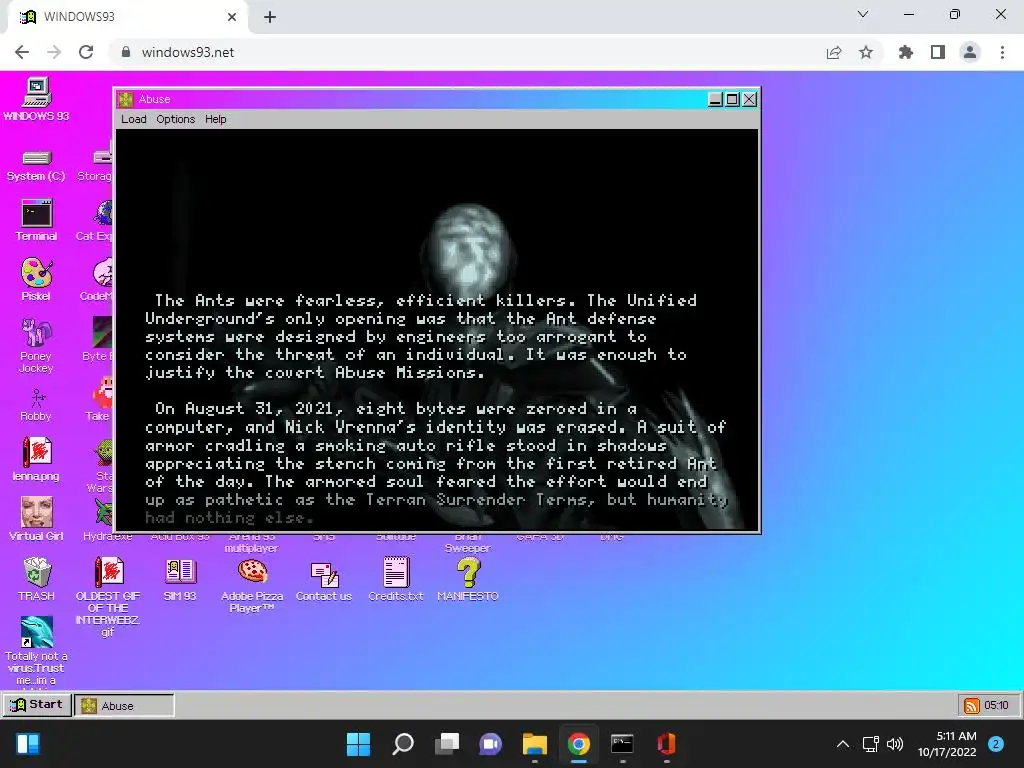
Task: Open the Chrome extensions puzzle icon
Action: (x=906, y=52)
